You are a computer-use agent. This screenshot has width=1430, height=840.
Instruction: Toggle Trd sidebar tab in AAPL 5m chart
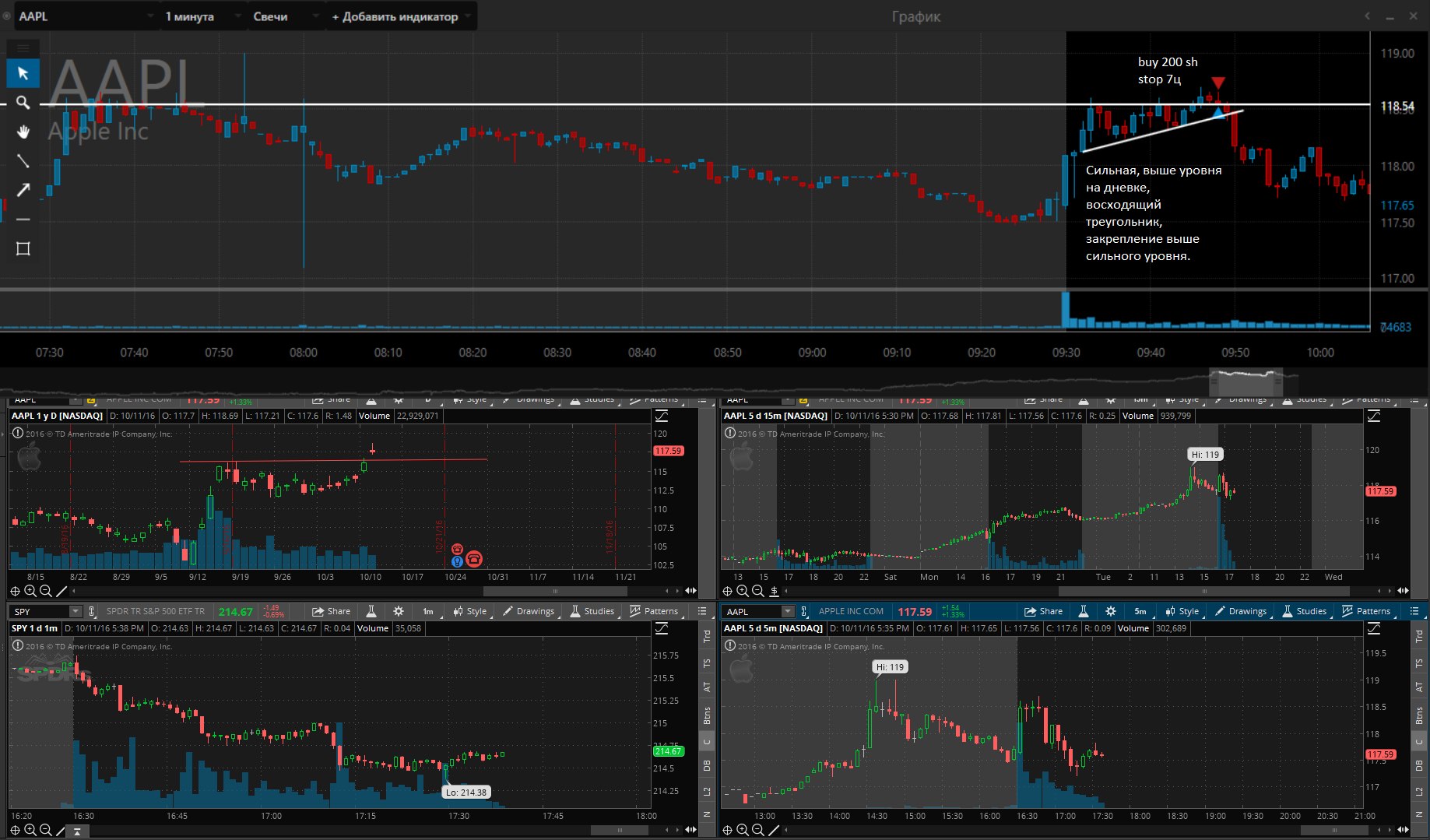[1419, 635]
